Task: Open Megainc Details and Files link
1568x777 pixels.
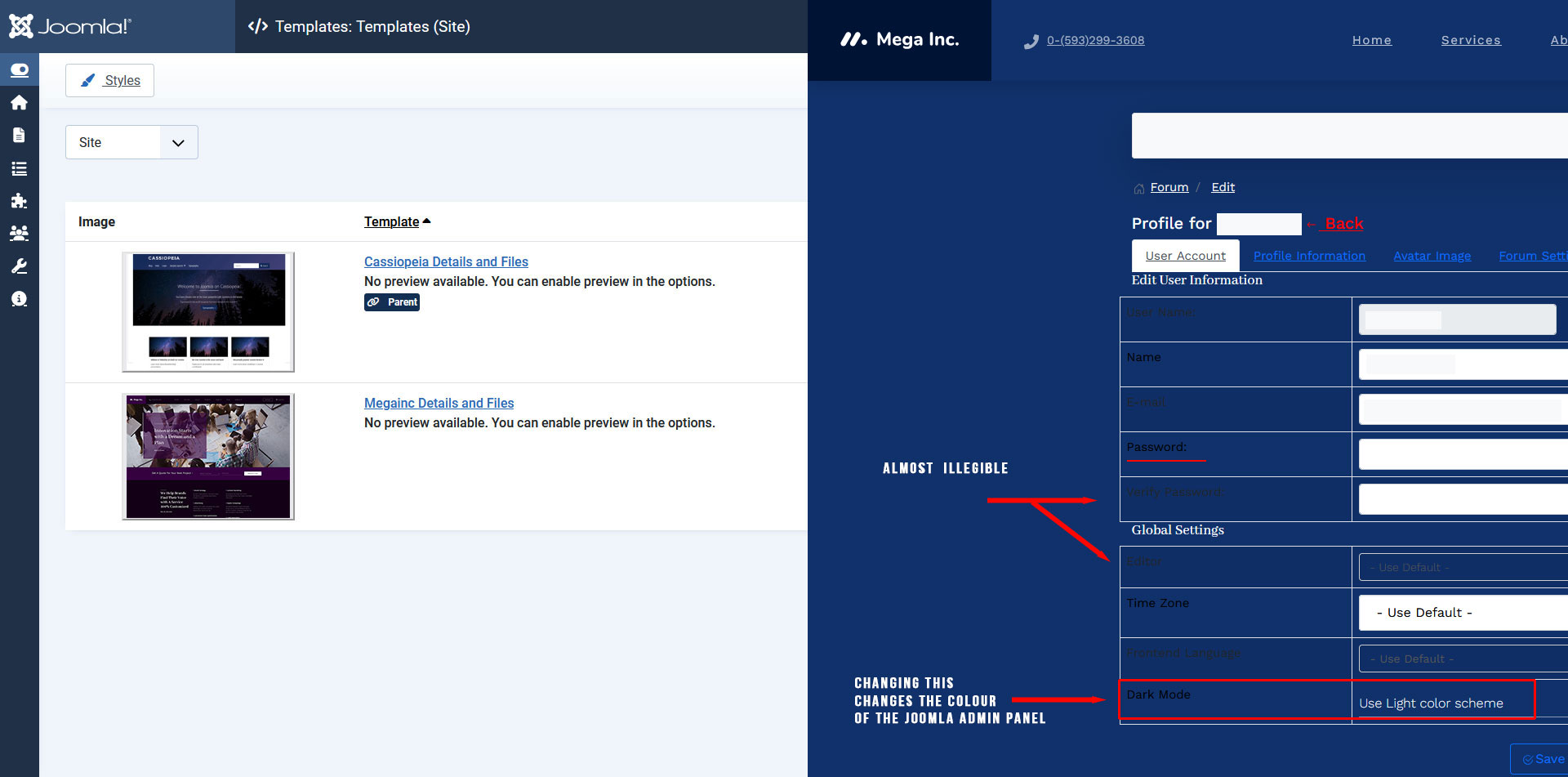Action: (x=439, y=403)
